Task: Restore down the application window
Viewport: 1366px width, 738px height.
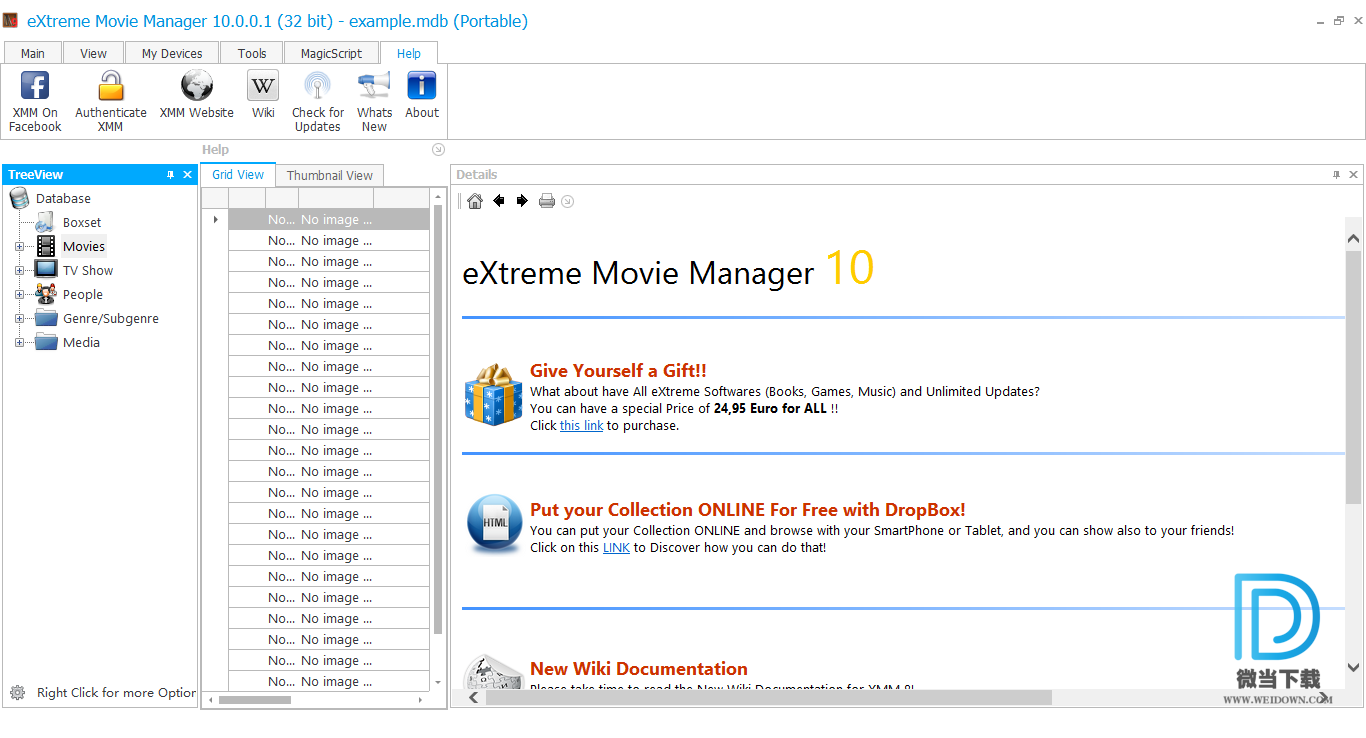Action: [x=1338, y=21]
